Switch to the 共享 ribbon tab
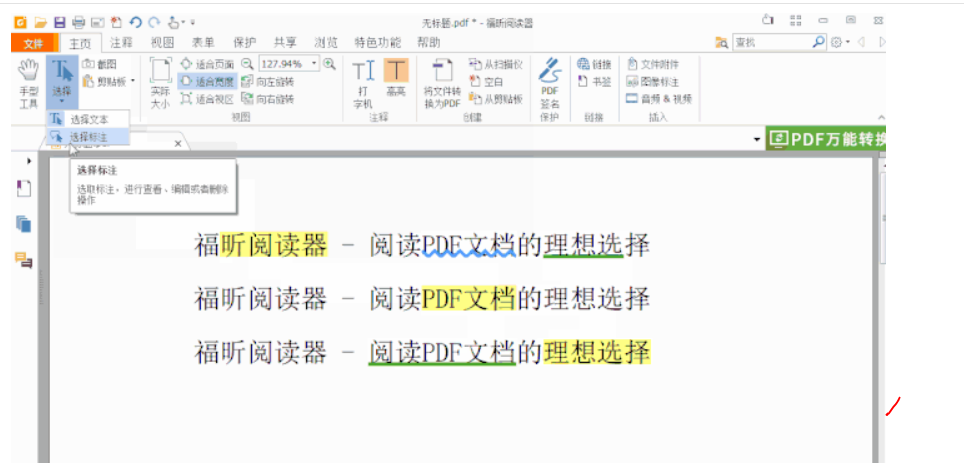This screenshot has height=463, width=964. click(285, 42)
